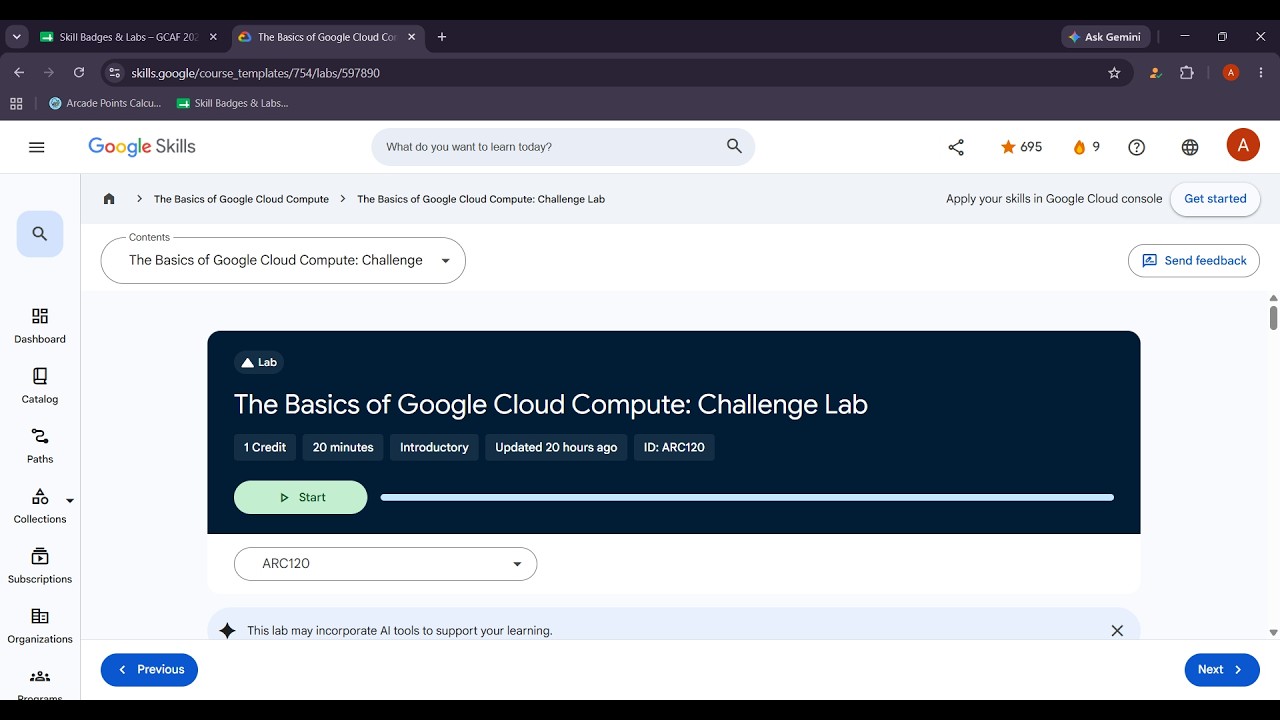
Task: Click the search magnifier icon in search bar
Action: 734,147
